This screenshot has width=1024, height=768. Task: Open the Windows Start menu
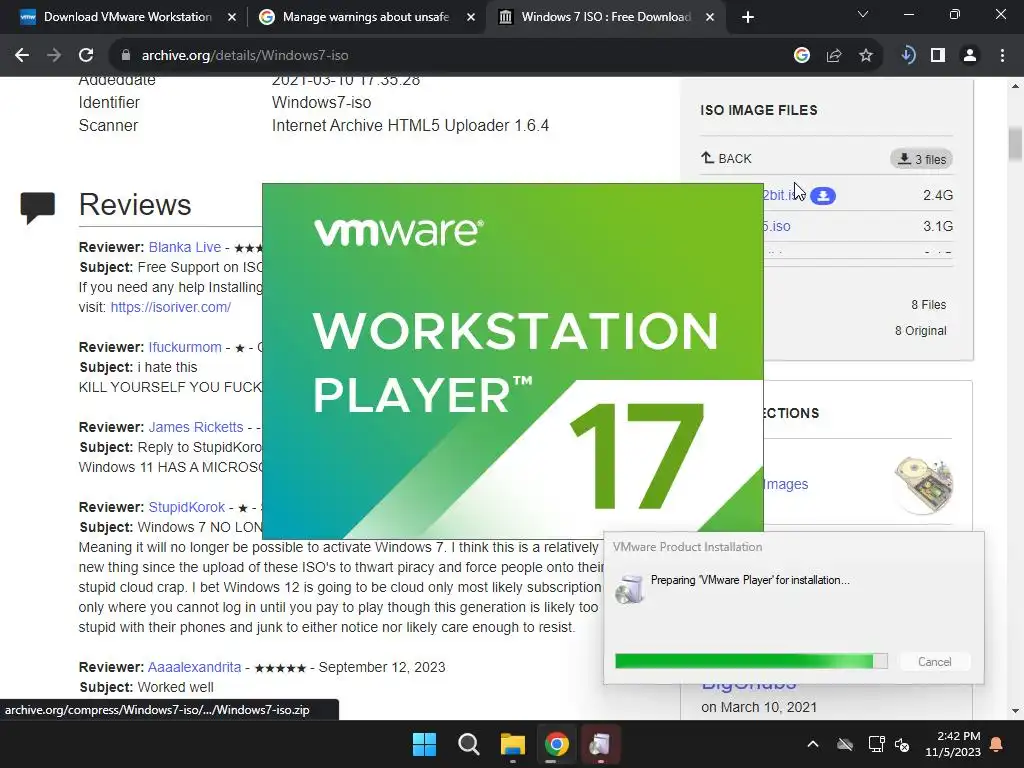pos(424,744)
